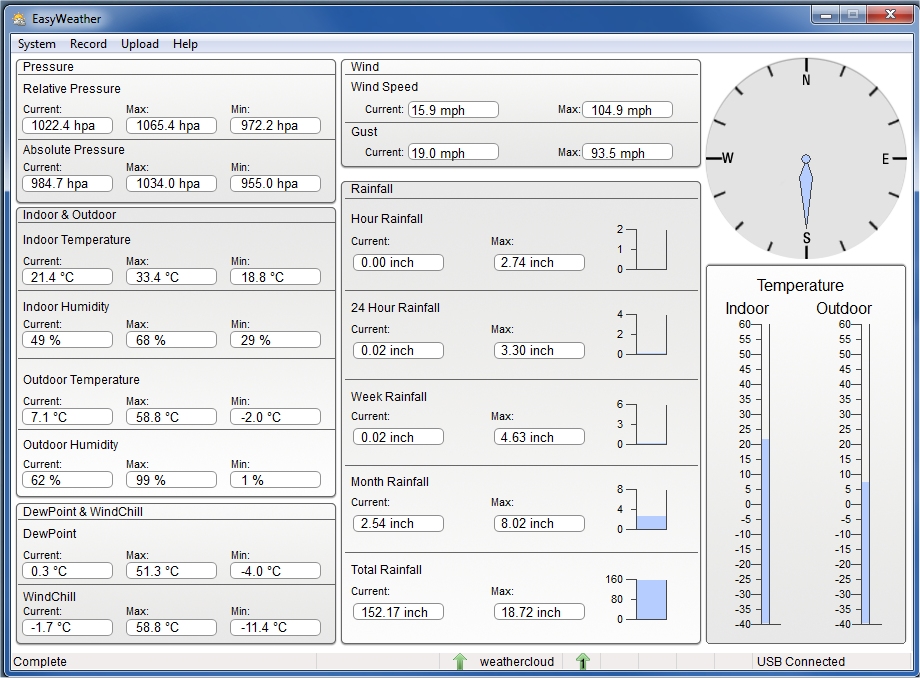Click the Outdoor Temperature min value field
The height and width of the screenshot is (678, 920).
pyautogui.click(x=275, y=417)
